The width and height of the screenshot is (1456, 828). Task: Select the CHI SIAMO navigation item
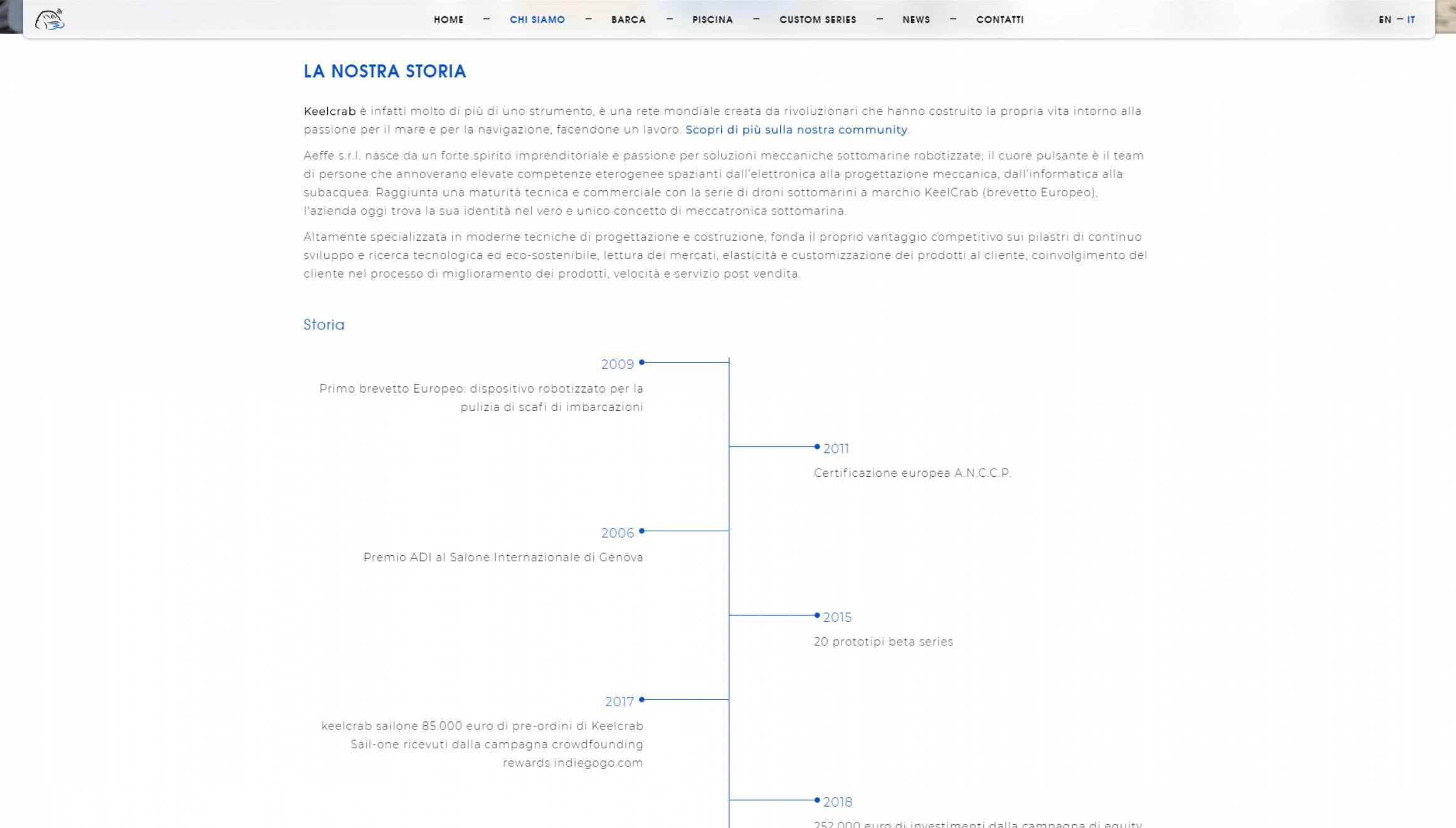click(537, 19)
